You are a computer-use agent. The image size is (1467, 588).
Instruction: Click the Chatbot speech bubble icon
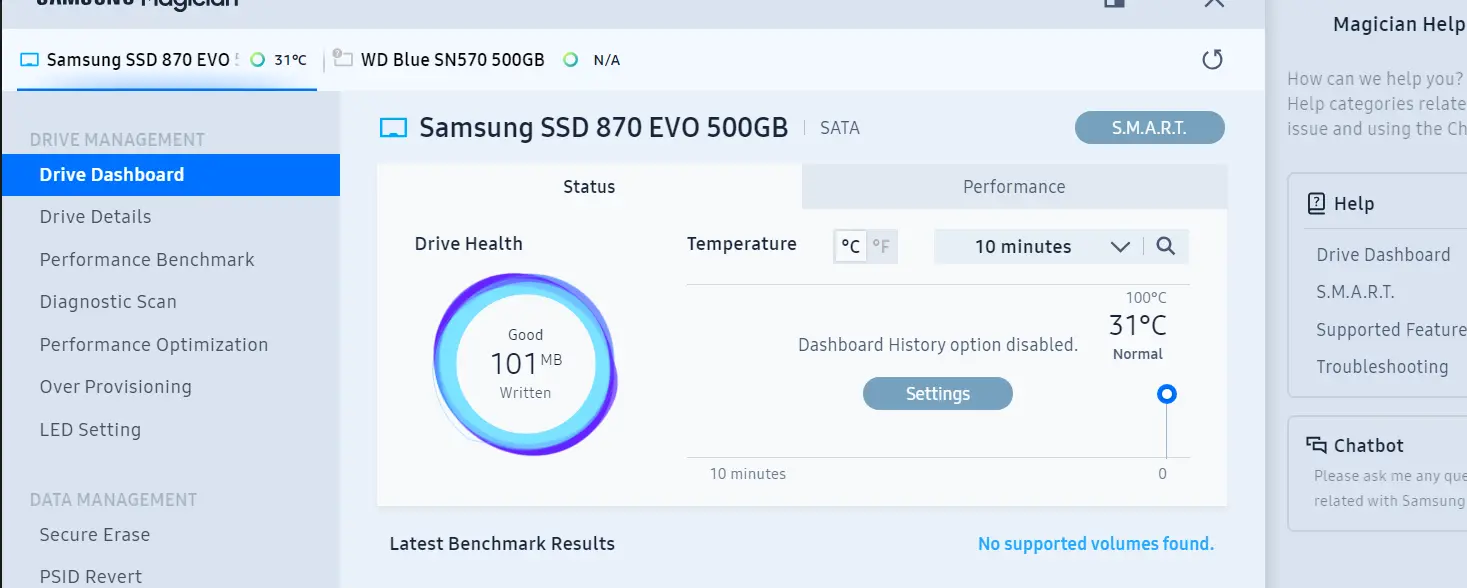(1317, 445)
